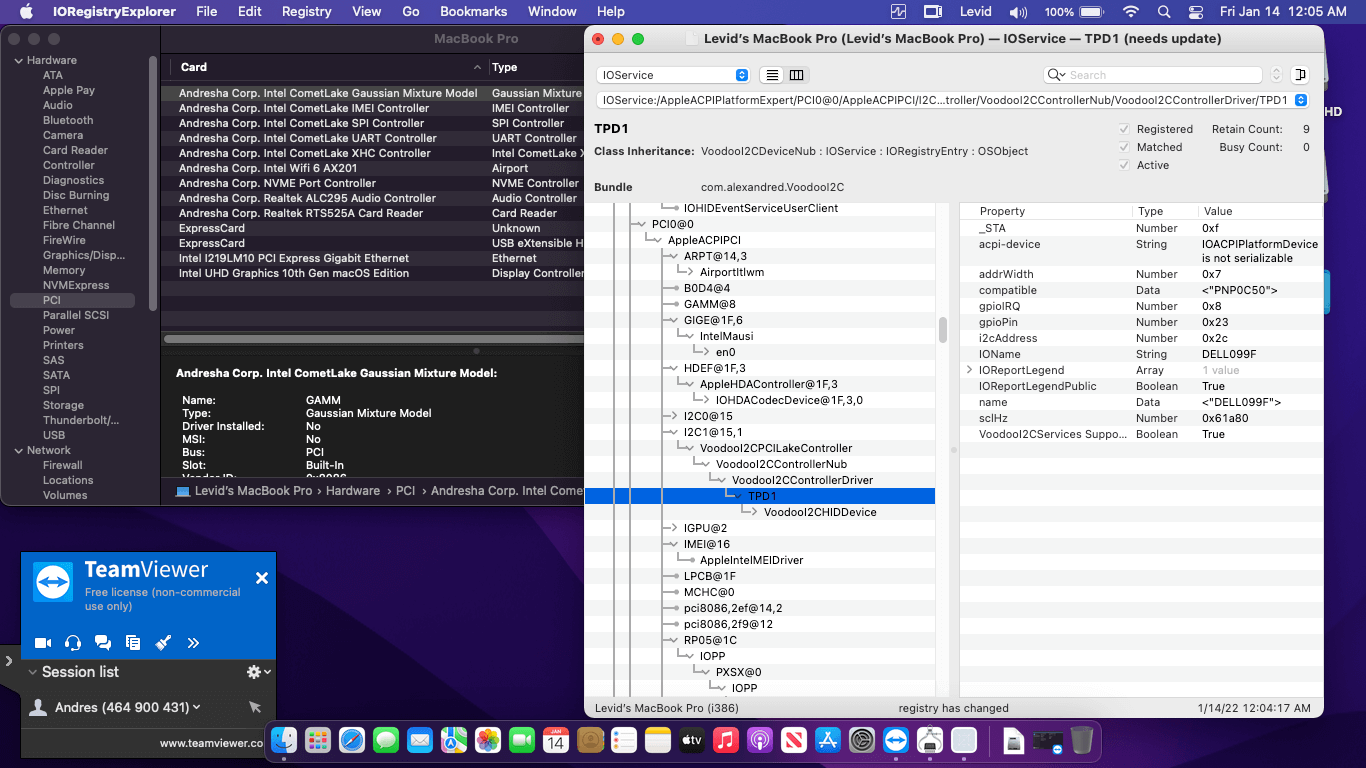Click the registry tree vertical scrollbar

point(943,330)
